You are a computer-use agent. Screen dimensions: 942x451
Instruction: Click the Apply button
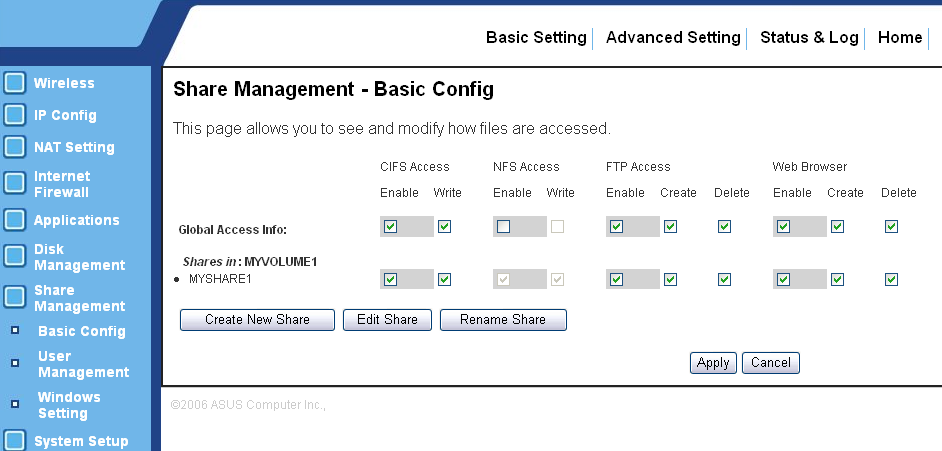point(713,363)
